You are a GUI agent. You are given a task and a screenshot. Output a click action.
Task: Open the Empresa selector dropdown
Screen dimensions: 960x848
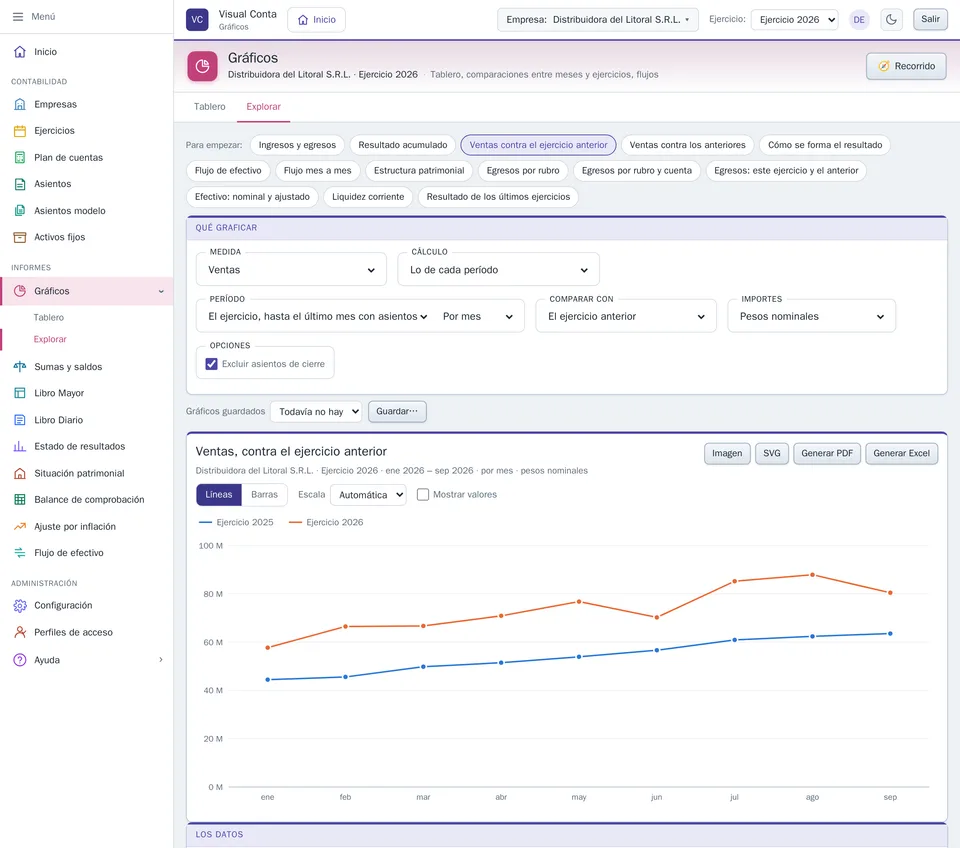point(598,20)
